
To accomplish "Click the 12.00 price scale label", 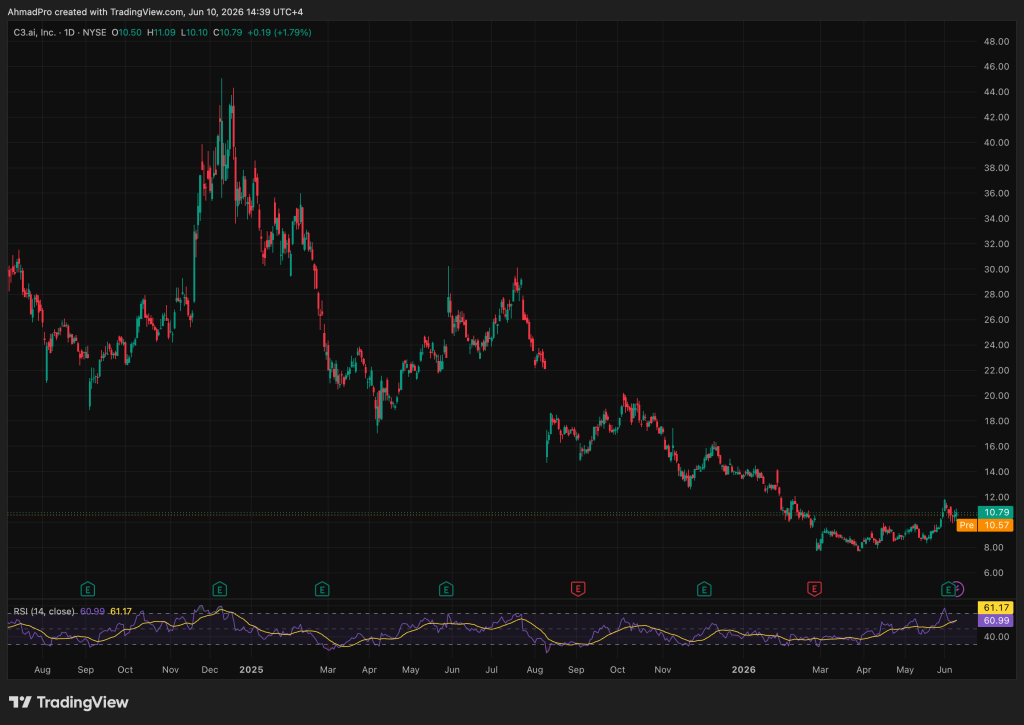I will [997, 497].
